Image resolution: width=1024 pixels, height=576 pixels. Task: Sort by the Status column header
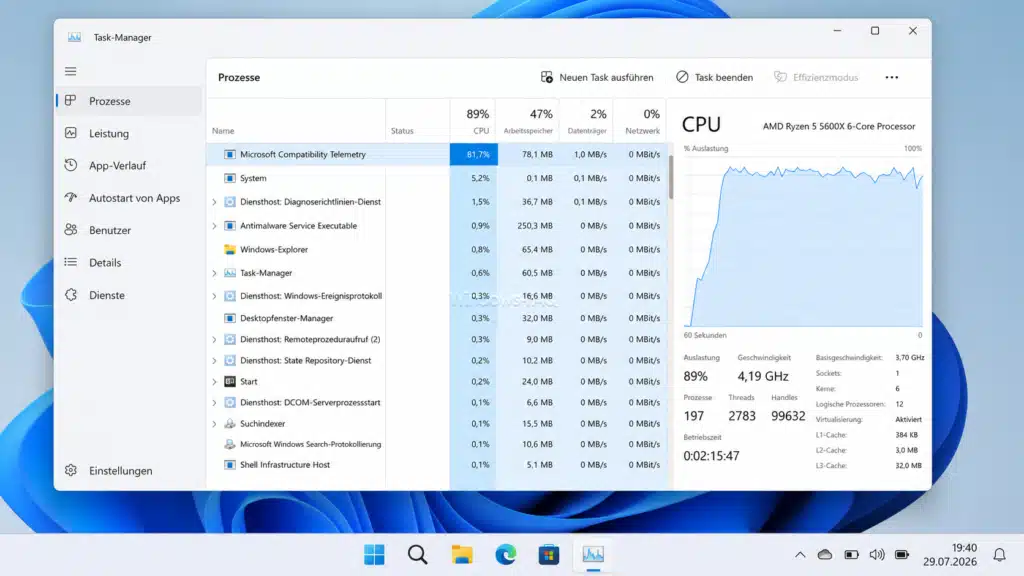click(417, 121)
